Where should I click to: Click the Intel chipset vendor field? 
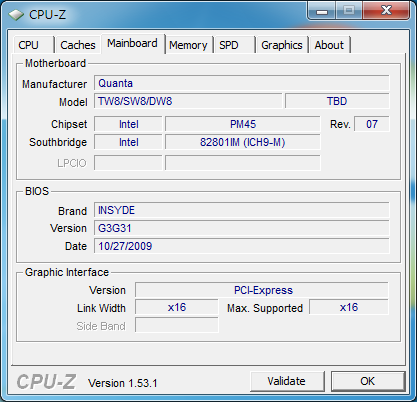[x=128, y=124]
